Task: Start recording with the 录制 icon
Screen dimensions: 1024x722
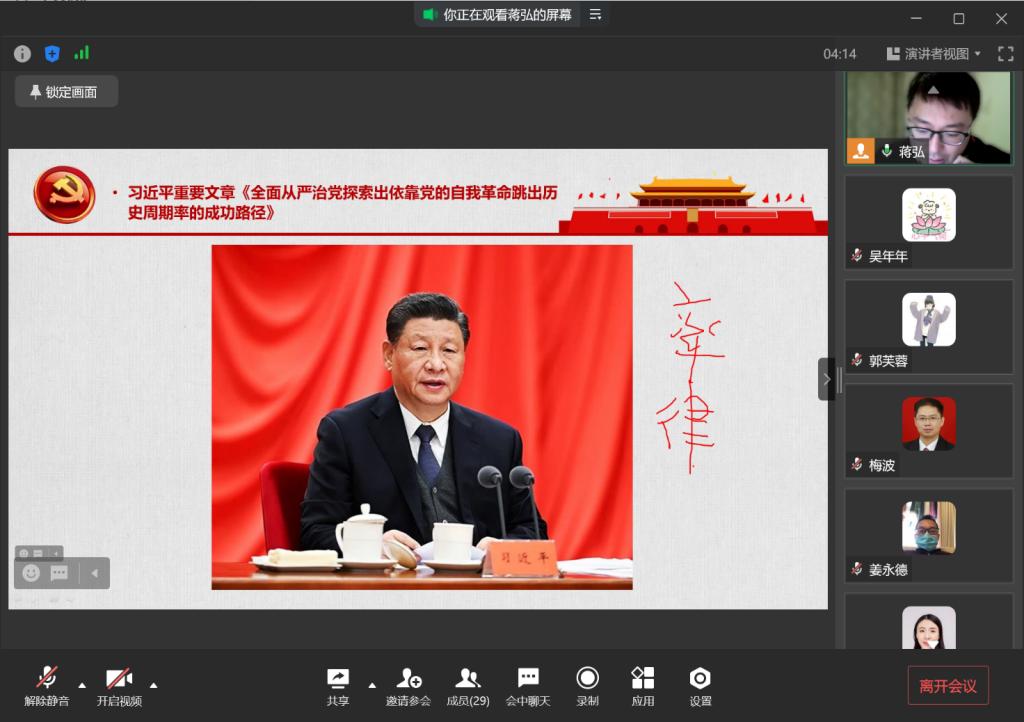Action: pos(587,686)
